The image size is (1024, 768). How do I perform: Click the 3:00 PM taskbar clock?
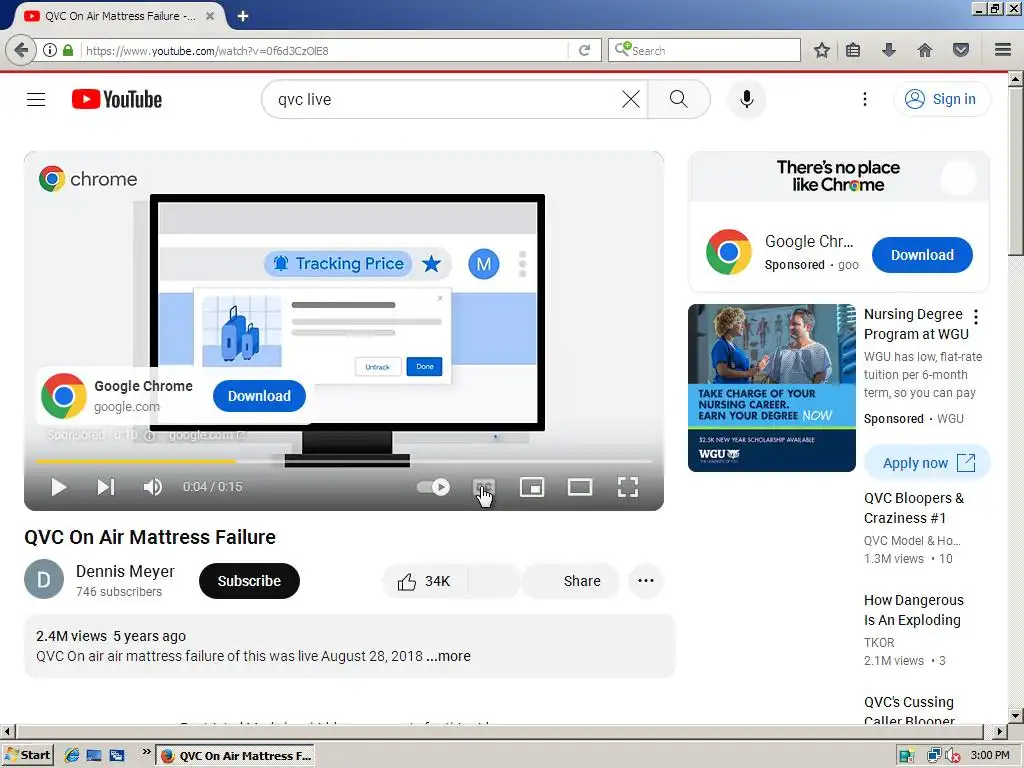pyautogui.click(x=990, y=756)
